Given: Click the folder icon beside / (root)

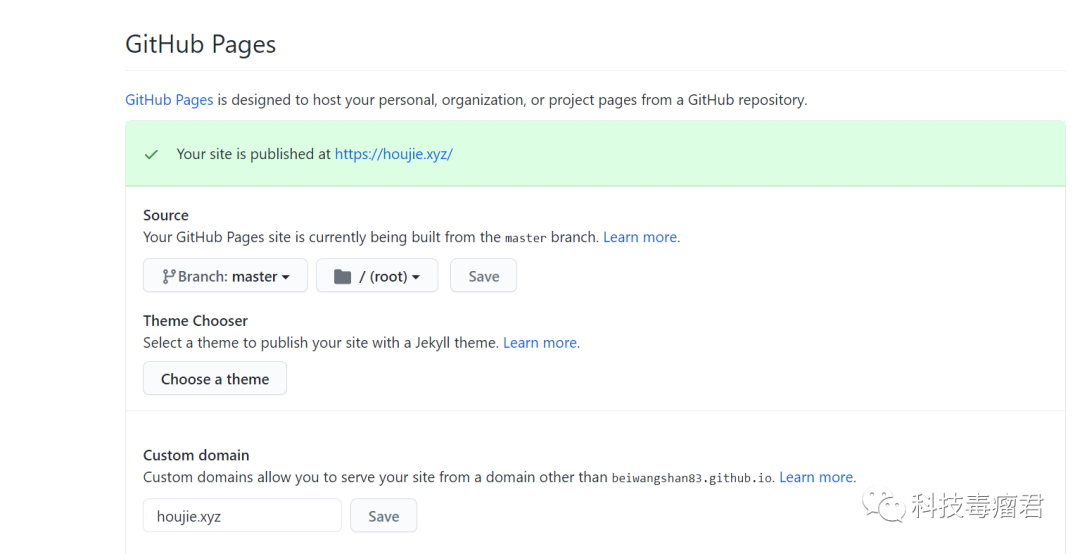Looking at the screenshot, I should pyautogui.click(x=342, y=276).
